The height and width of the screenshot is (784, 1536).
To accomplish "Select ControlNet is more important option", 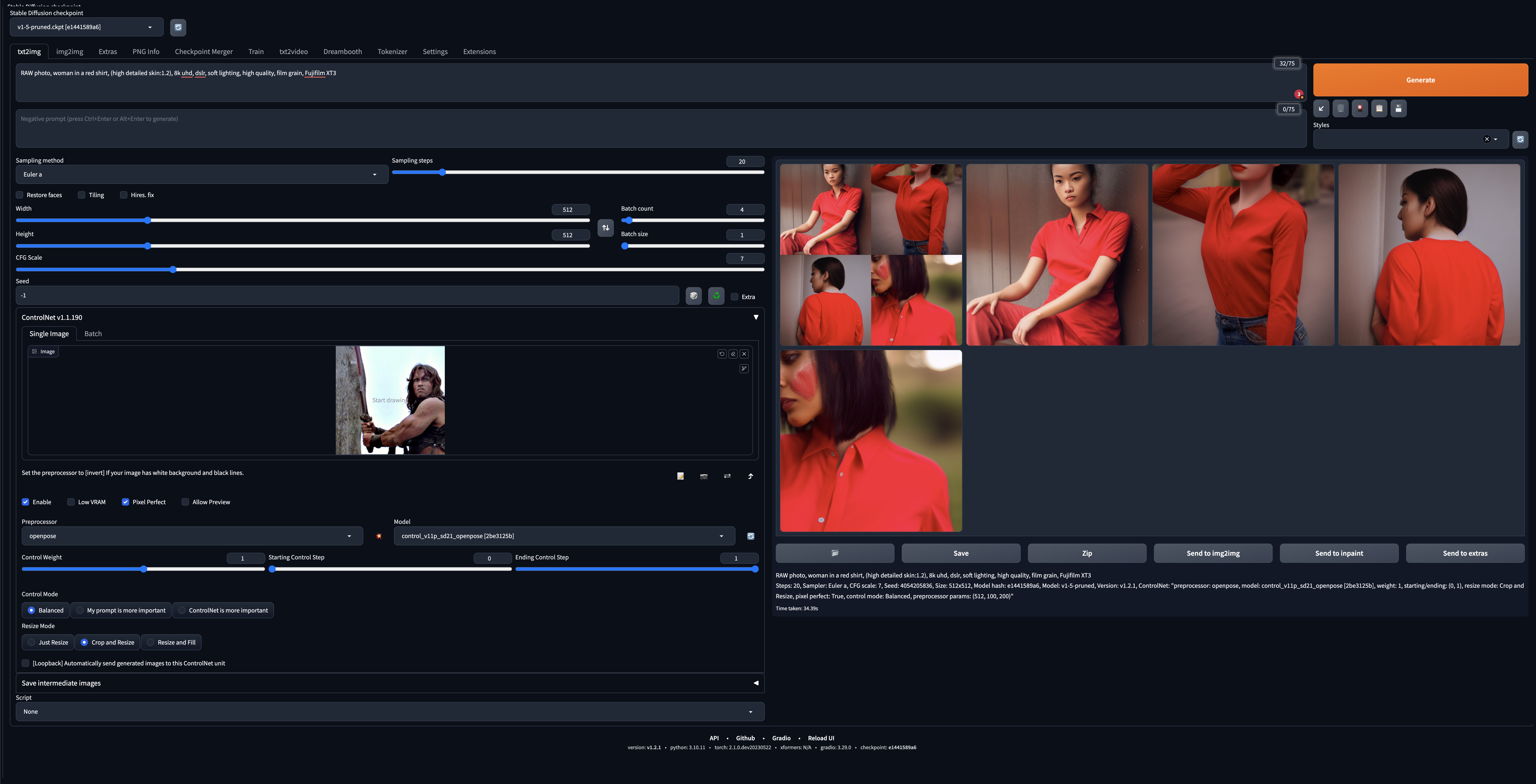I will (x=182, y=610).
